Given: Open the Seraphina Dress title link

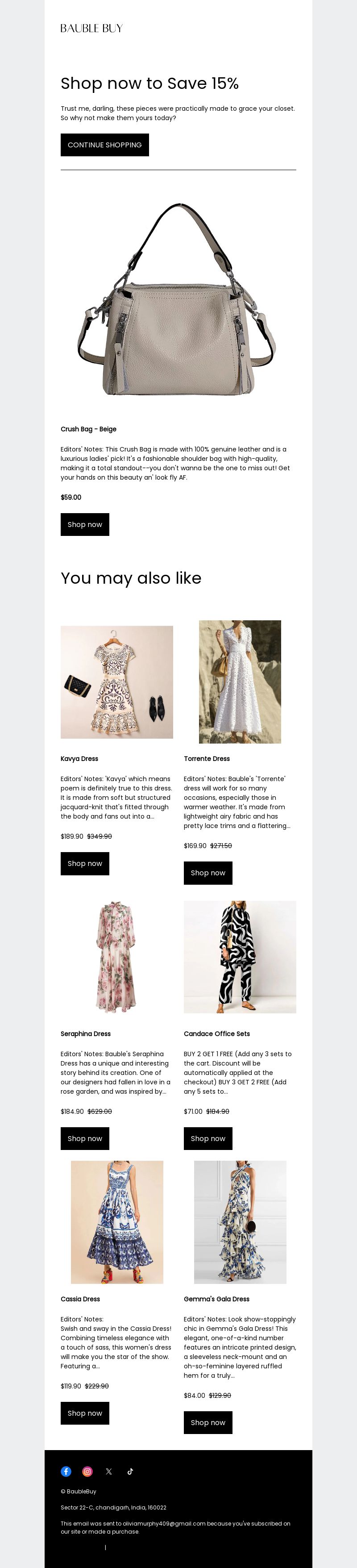Looking at the screenshot, I should (x=86, y=1033).
